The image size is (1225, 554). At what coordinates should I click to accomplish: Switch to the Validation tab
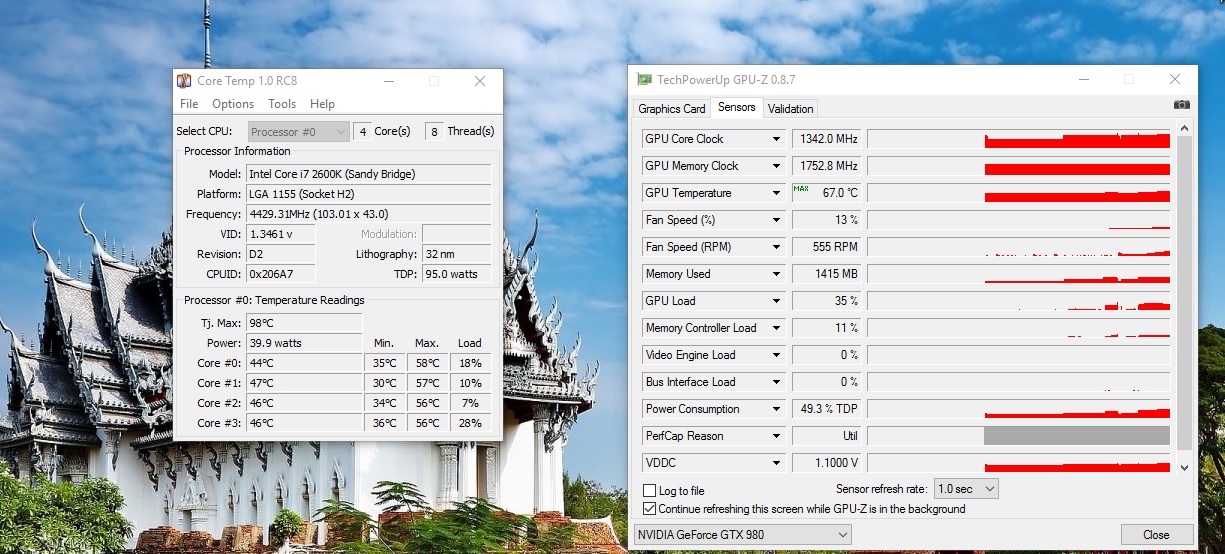coord(791,109)
